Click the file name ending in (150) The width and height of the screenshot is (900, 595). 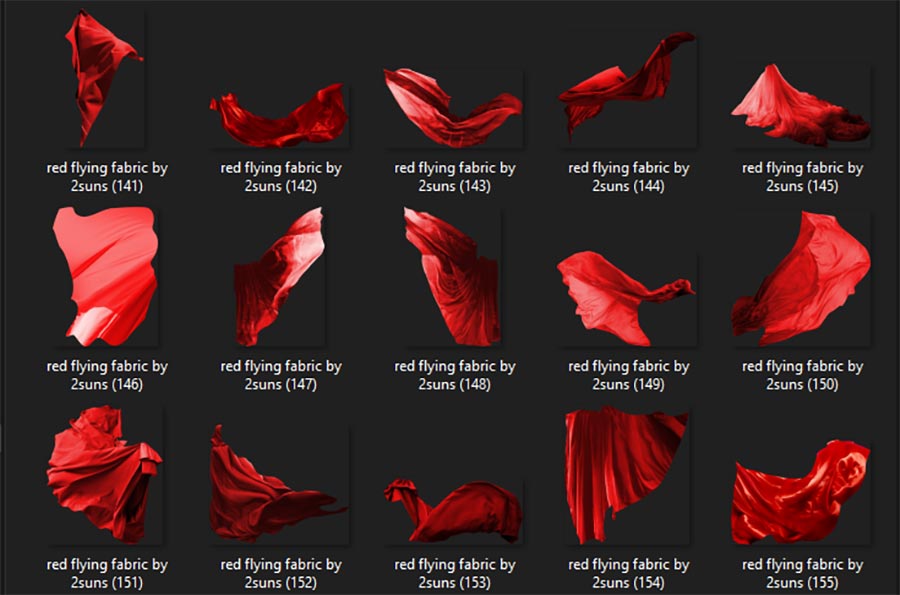(x=802, y=375)
